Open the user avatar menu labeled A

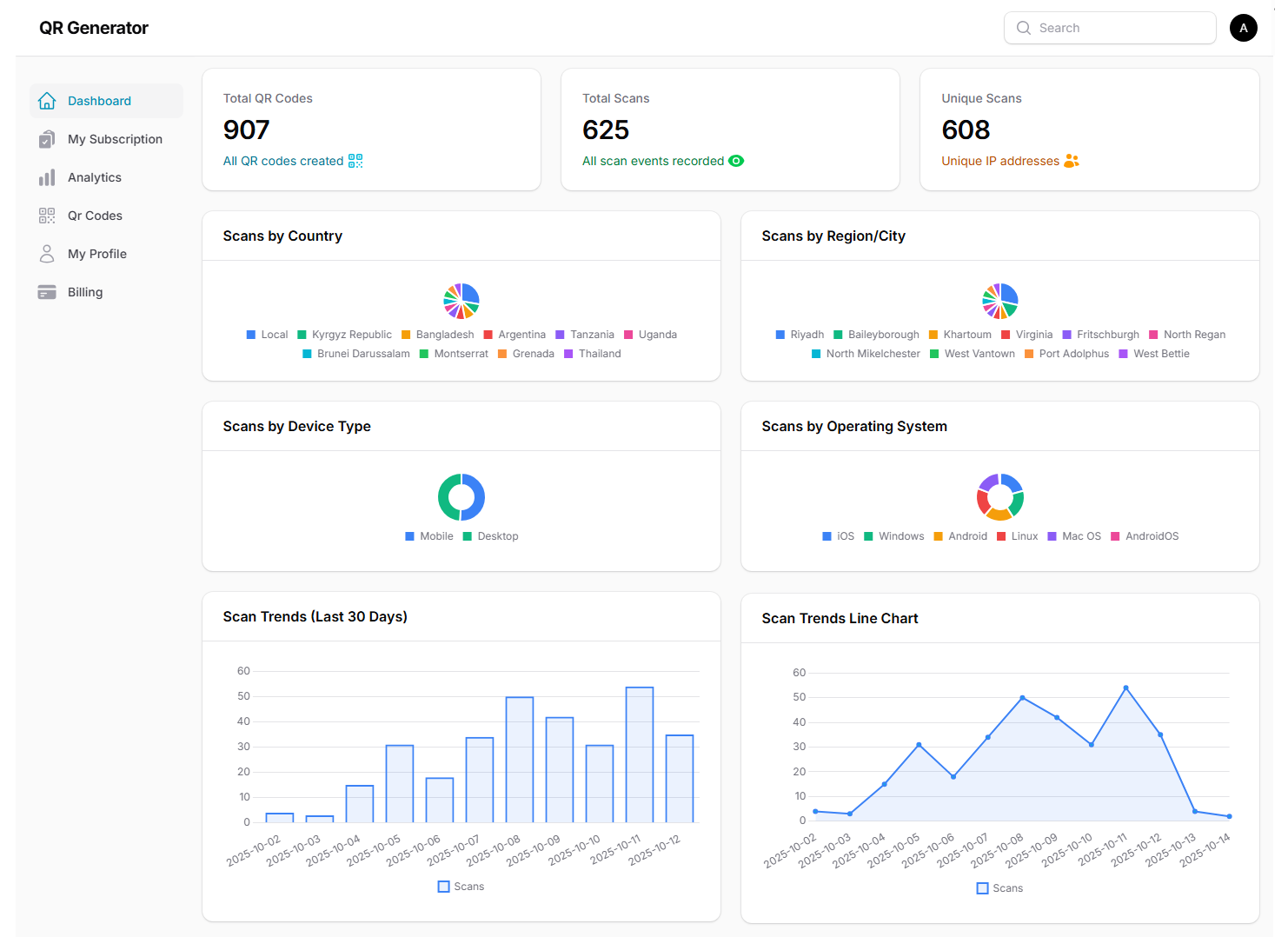click(x=1243, y=28)
